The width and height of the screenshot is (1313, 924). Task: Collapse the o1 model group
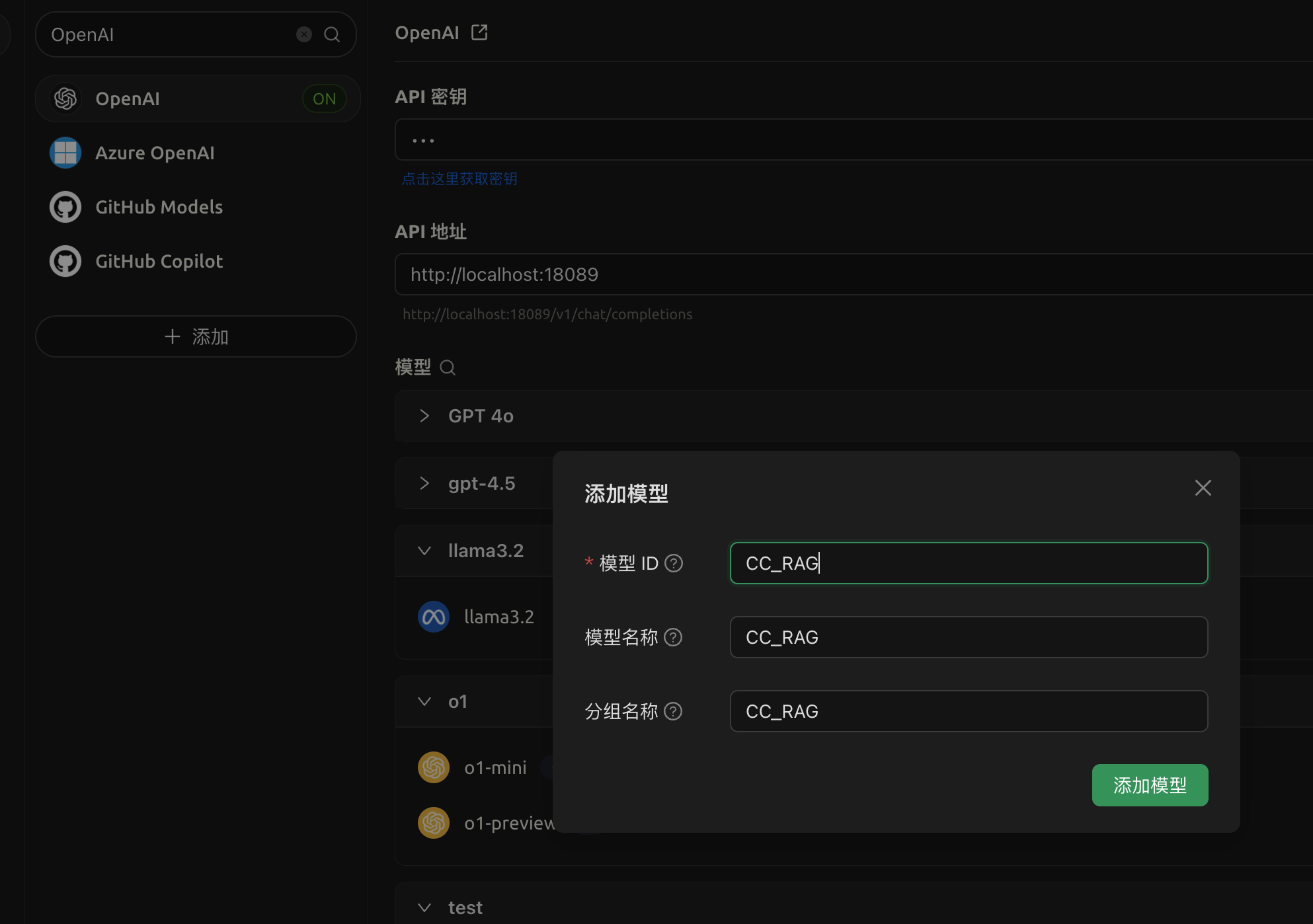424,701
